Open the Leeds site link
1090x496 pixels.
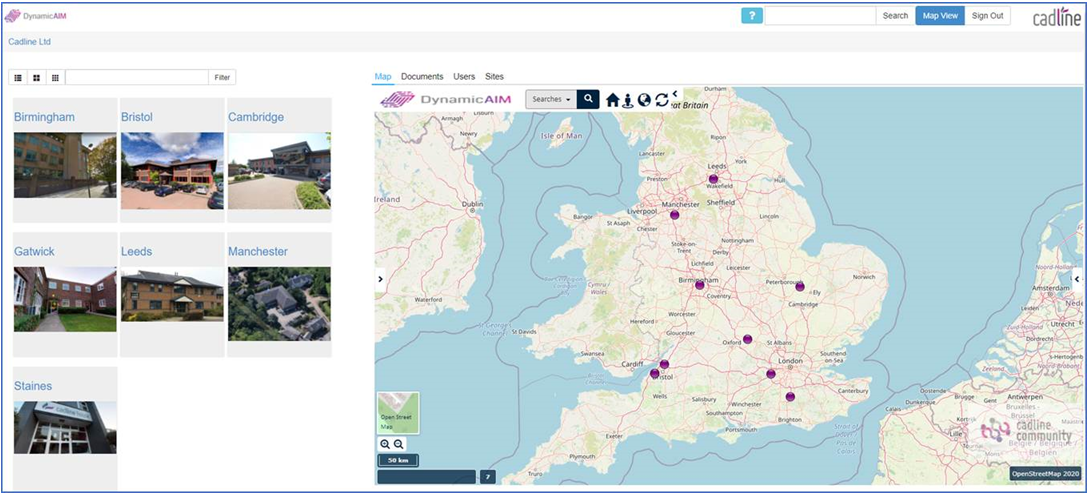tap(136, 251)
